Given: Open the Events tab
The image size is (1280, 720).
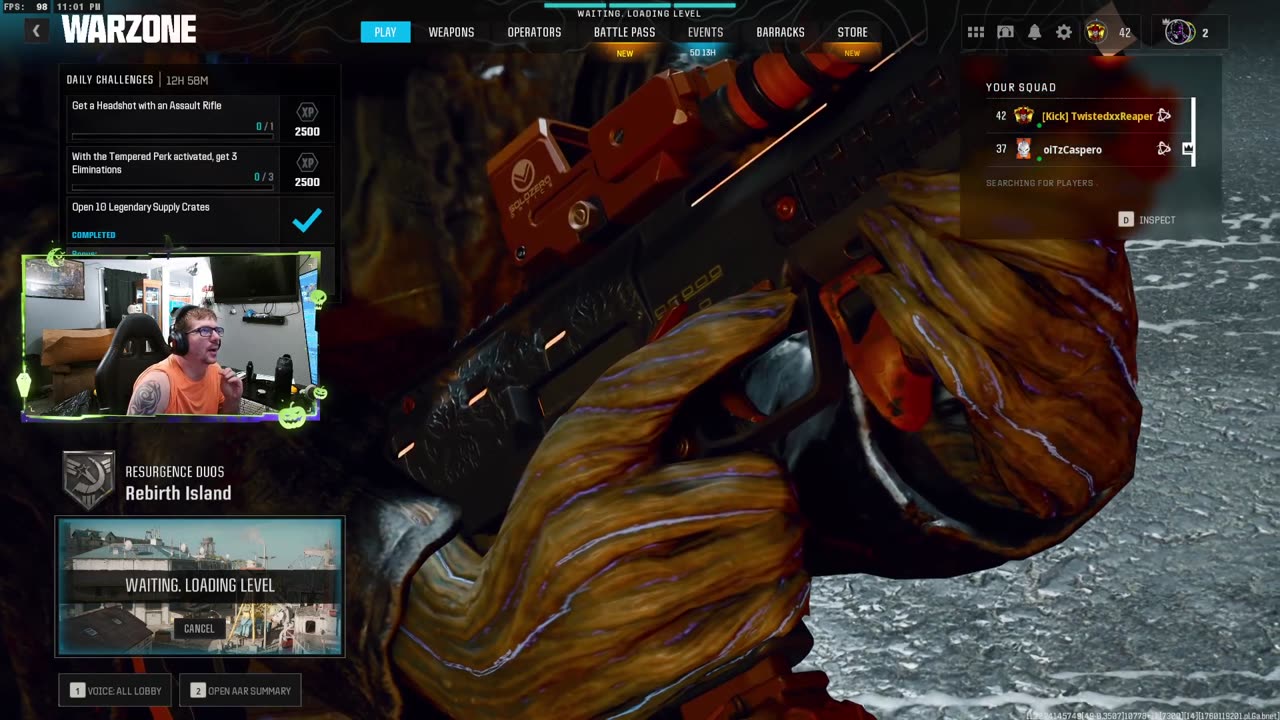Looking at the screenshot, I should 705,32.
